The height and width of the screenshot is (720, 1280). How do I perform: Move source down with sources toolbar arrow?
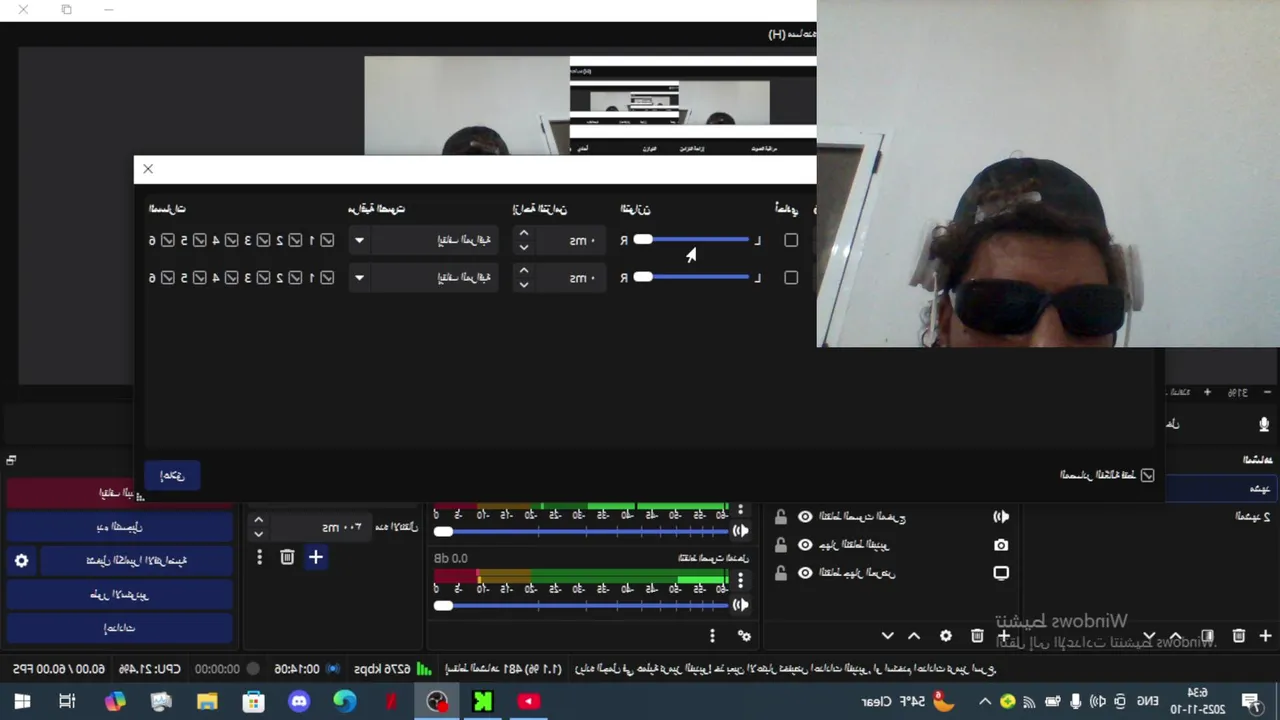point(887,636)
